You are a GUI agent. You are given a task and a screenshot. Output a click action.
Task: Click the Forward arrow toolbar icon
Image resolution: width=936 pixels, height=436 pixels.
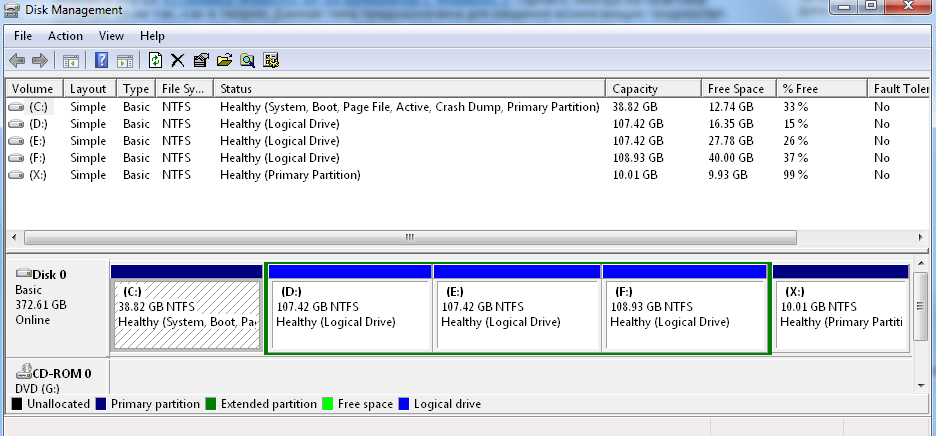tap(40, 61)
